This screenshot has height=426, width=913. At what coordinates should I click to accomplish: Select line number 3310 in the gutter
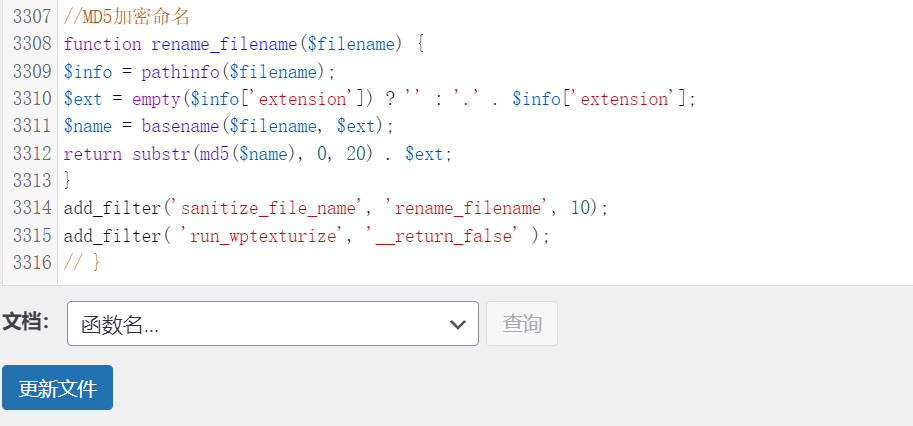pyautogui.click(x=31, y=99)
